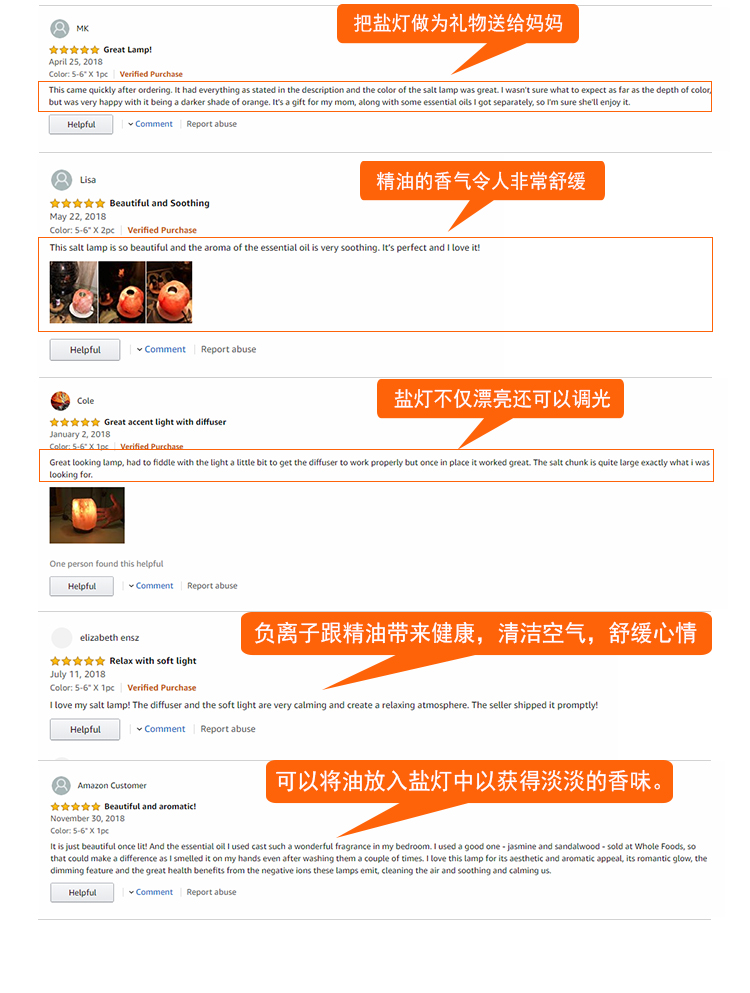
Task: Expand Comment under MK's review
Action: click(x=150, y=124)
